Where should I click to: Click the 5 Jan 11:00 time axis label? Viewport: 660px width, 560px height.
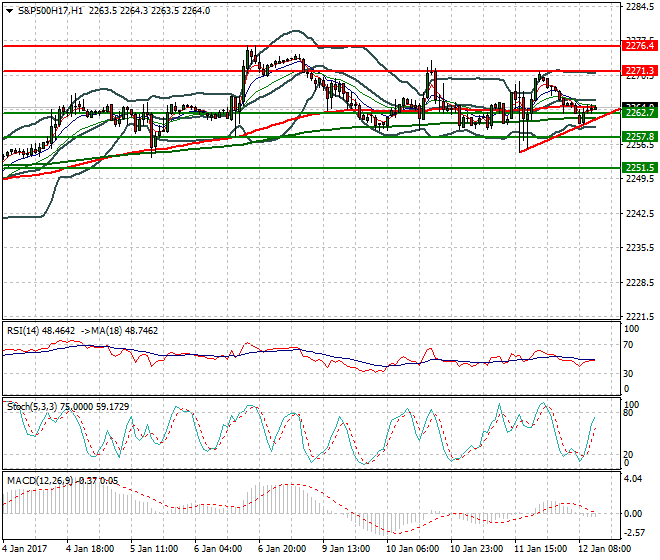(x=154, y=549)
